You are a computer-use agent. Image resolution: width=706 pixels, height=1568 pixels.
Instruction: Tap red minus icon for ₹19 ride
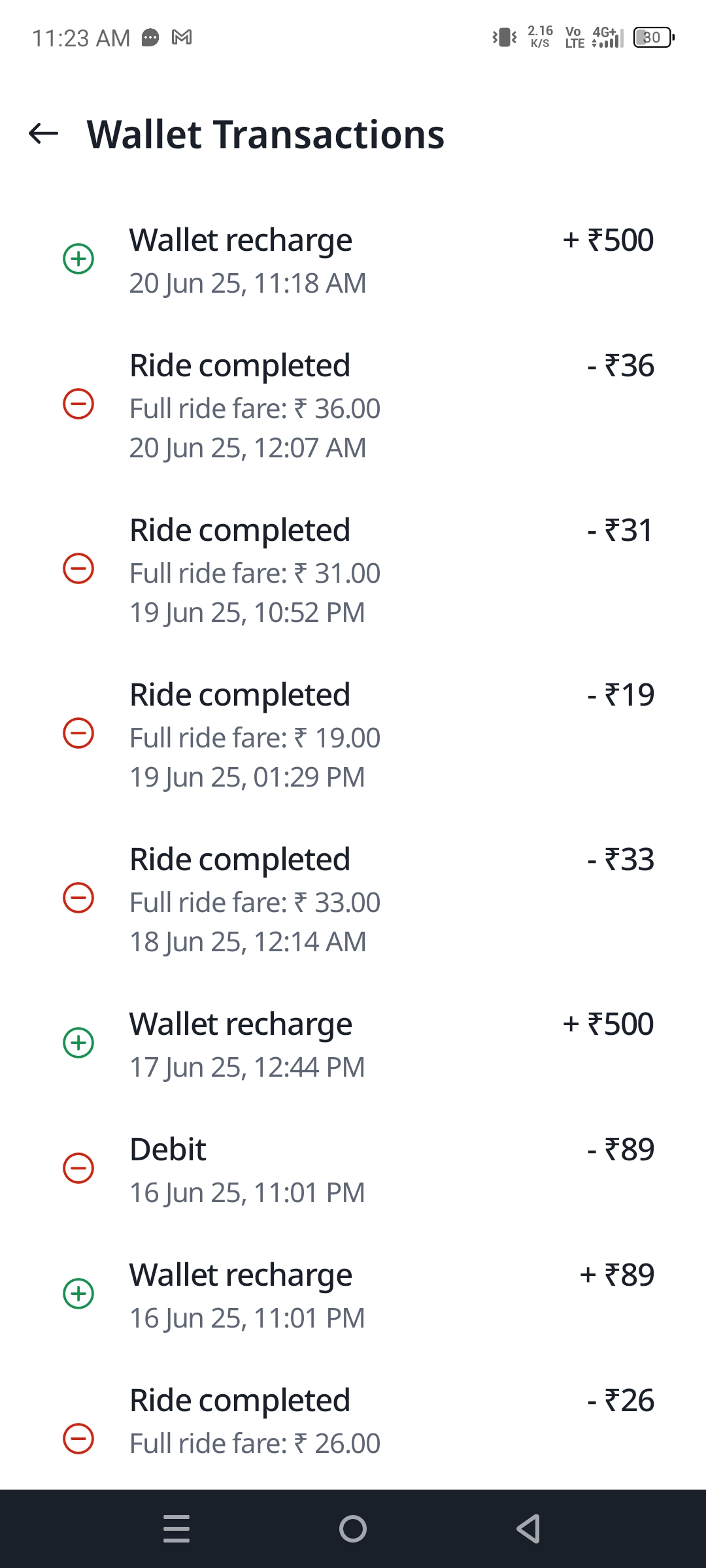tap(78, 733)
